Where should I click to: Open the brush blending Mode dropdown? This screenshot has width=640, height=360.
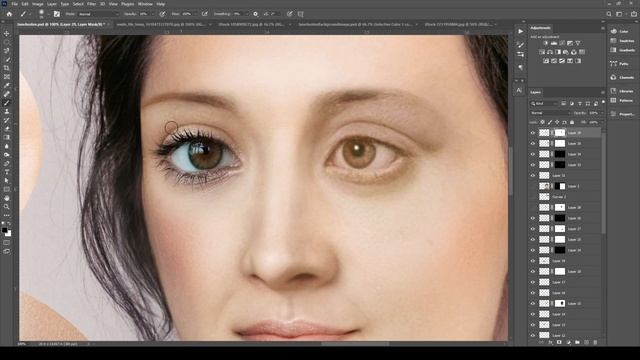click(98, 14)
